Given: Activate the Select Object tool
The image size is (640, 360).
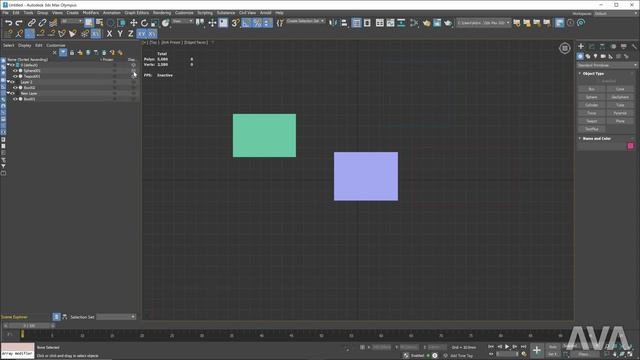Looking at the screenshot, I should click(x=89, y=23).
